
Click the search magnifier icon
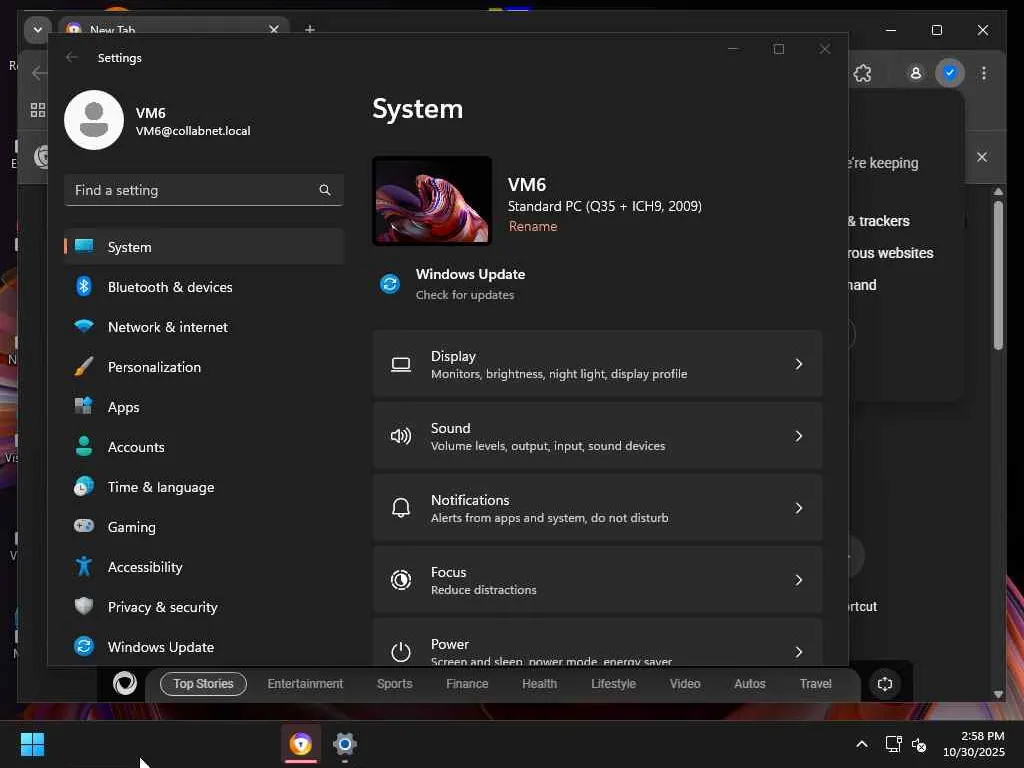pos(325,190)
